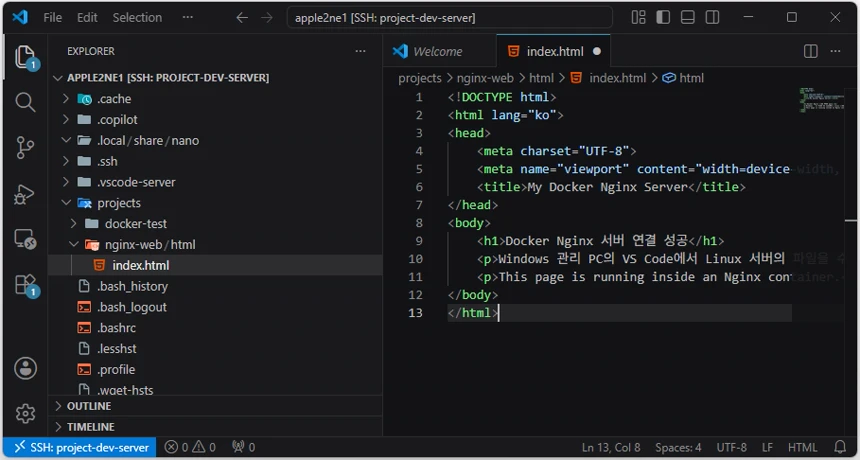This screenshot has width=860, height=460.
Task: Click UTF-8 encoding in status bar
Action: point(732,447)
